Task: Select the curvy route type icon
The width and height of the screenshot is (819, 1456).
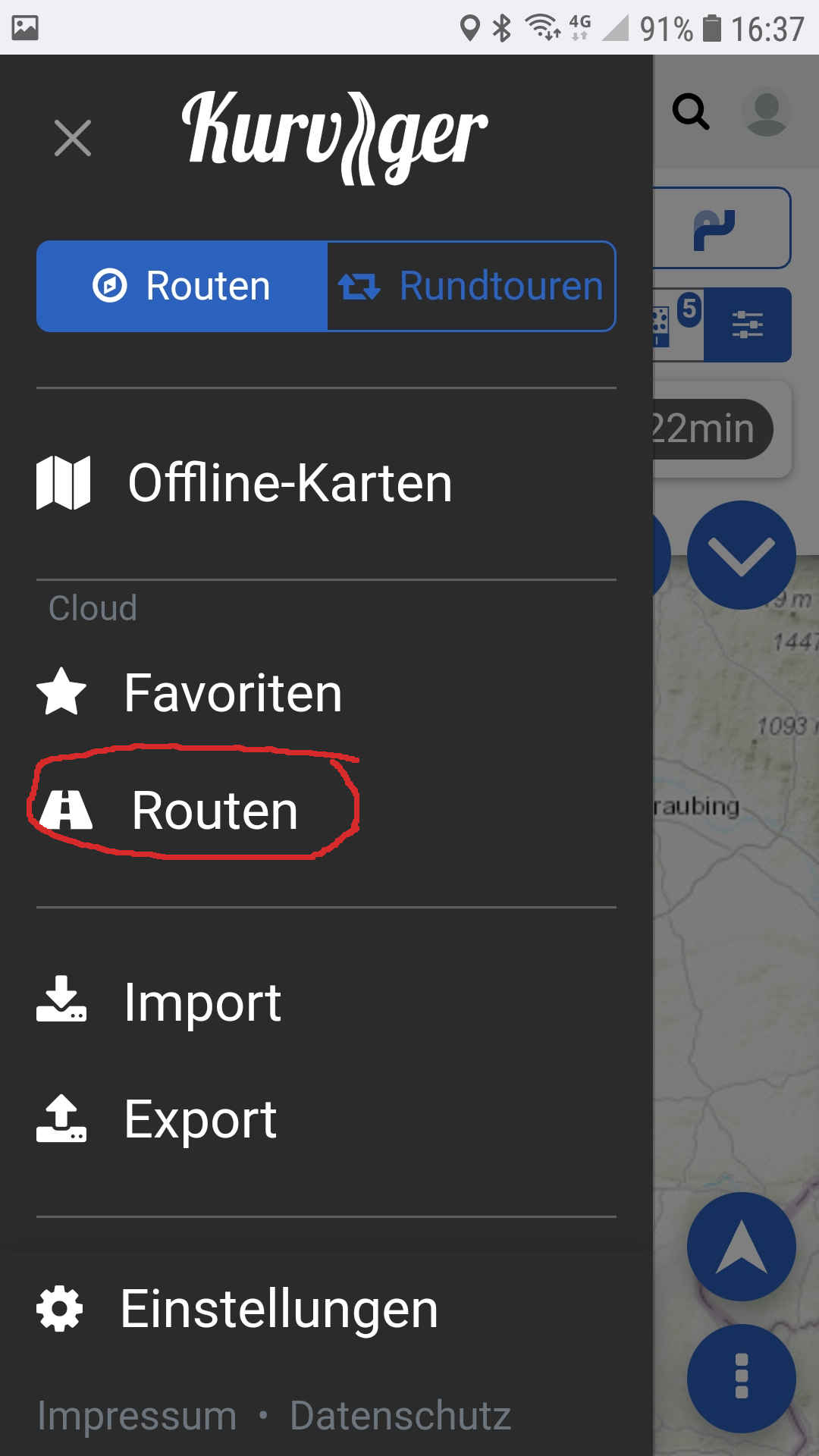Action: (714, 229)
